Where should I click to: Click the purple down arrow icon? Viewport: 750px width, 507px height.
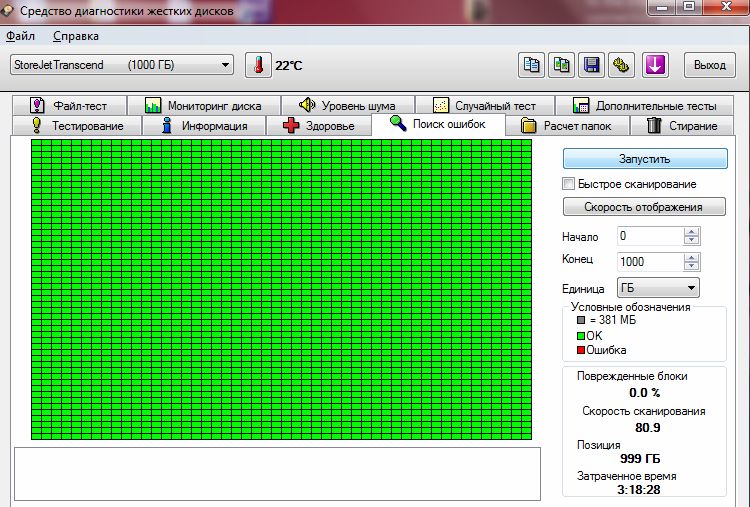click(x=655, y=65)
